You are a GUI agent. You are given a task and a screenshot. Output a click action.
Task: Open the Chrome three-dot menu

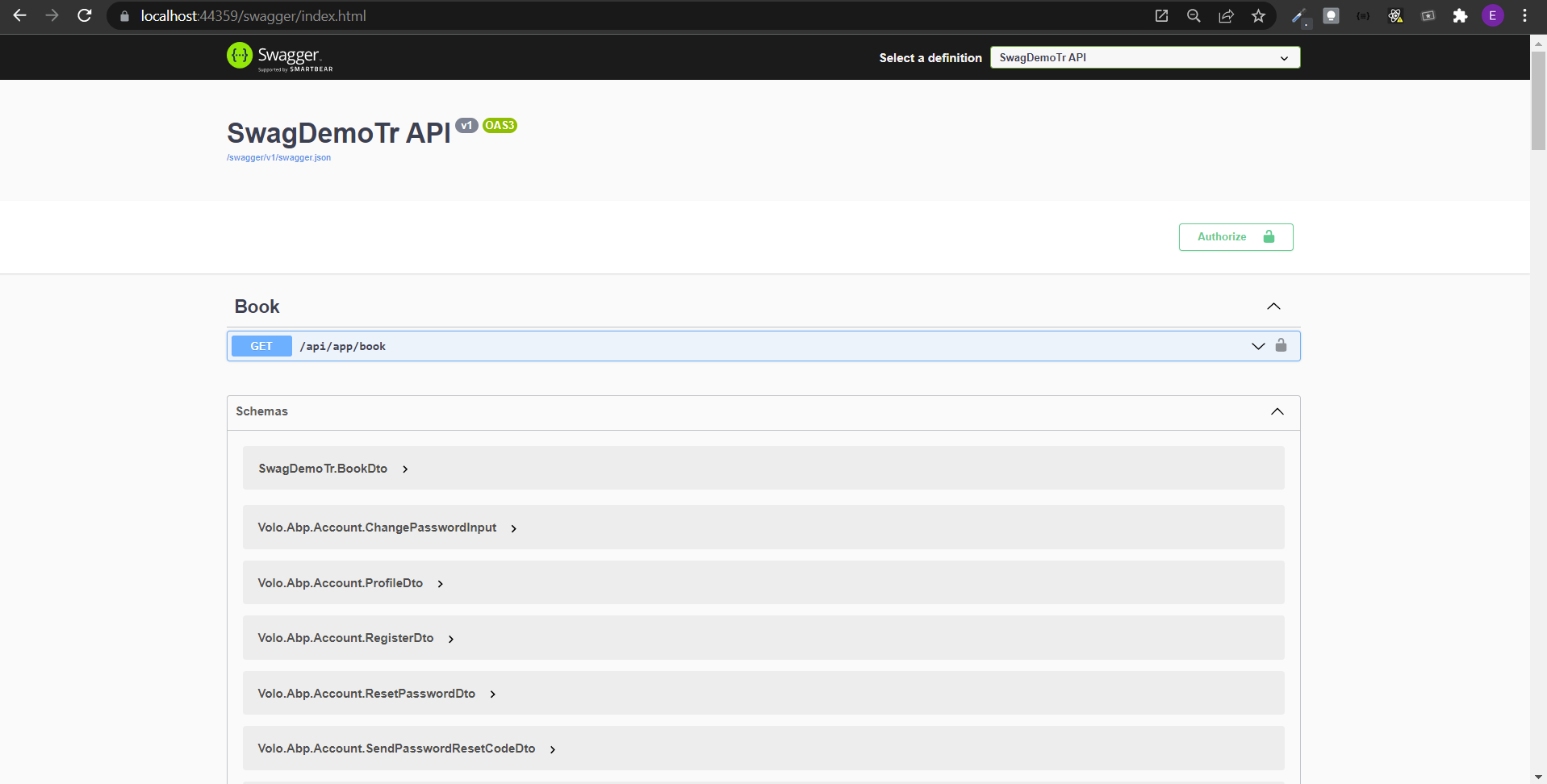1524,15
